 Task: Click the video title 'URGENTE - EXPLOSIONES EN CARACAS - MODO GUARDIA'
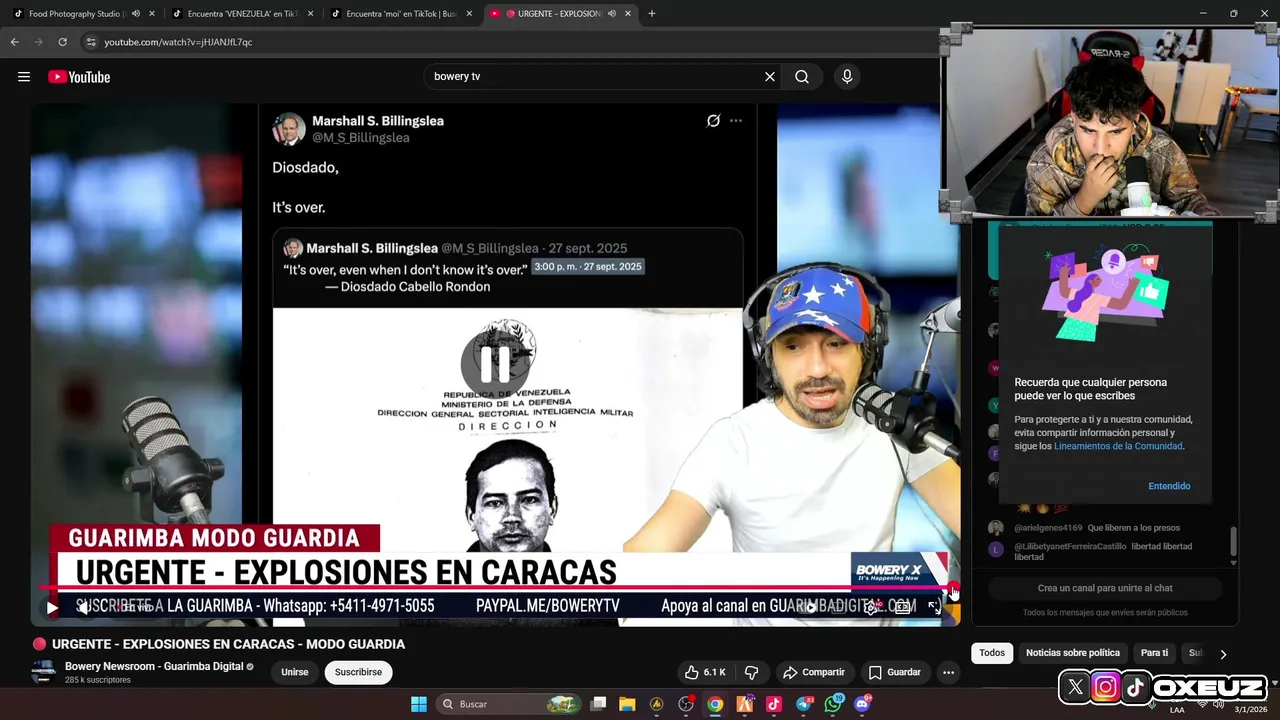pyautogui.click(x=228, y=644)
